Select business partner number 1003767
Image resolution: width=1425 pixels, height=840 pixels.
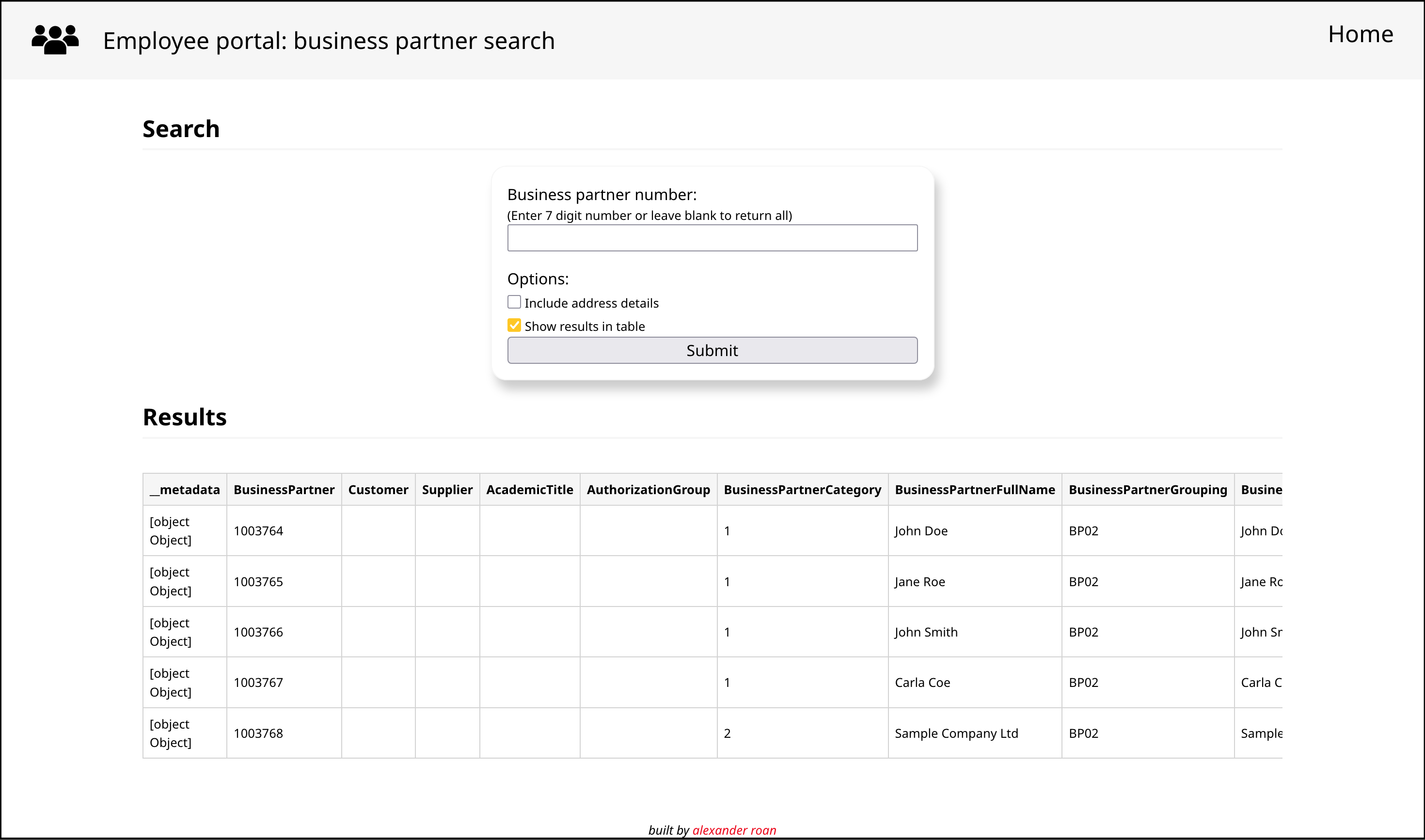[x=258, y=682]
